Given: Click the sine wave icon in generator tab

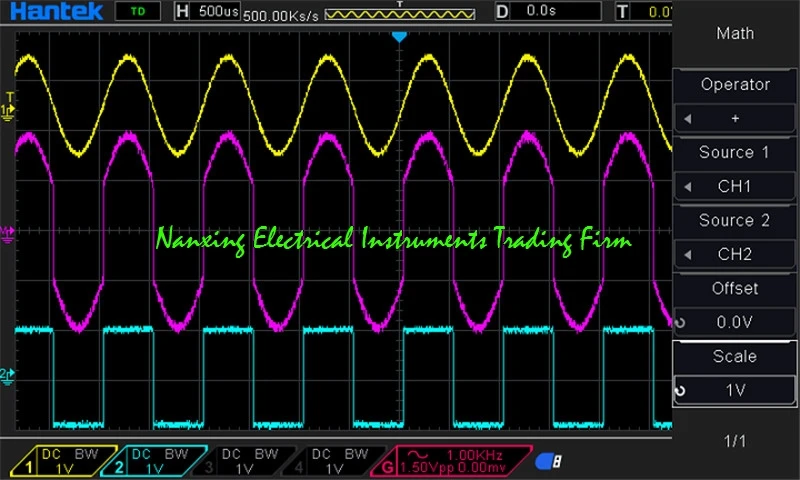Looking at the screenshot, I should point(417,454).
